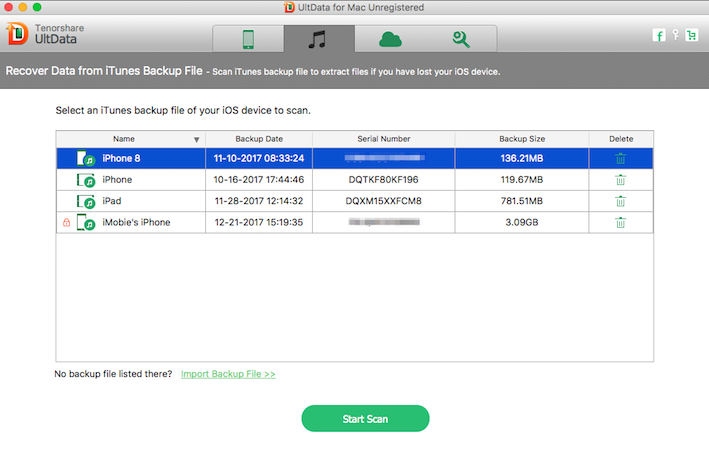Select the backup named iPhone
Image resolution: width=709 pixels, height=454 pixels.
tap(117, 180)
